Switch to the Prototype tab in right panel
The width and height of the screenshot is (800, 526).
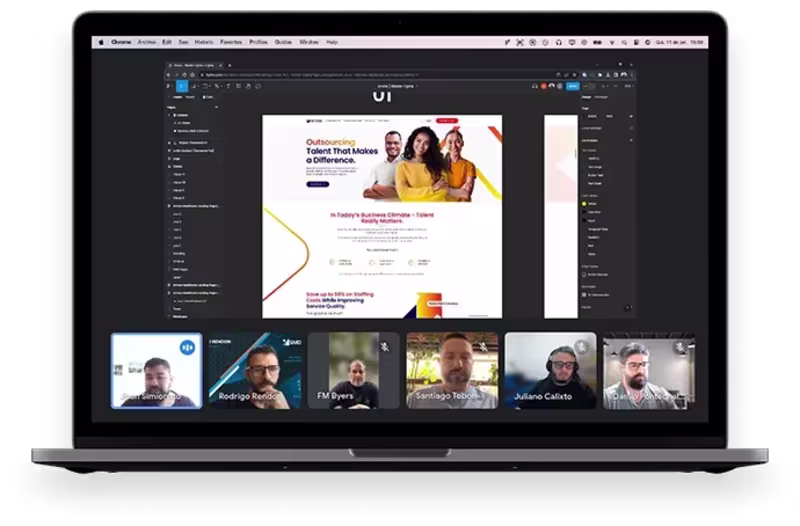pyautogui.click(x=601, y=97)
